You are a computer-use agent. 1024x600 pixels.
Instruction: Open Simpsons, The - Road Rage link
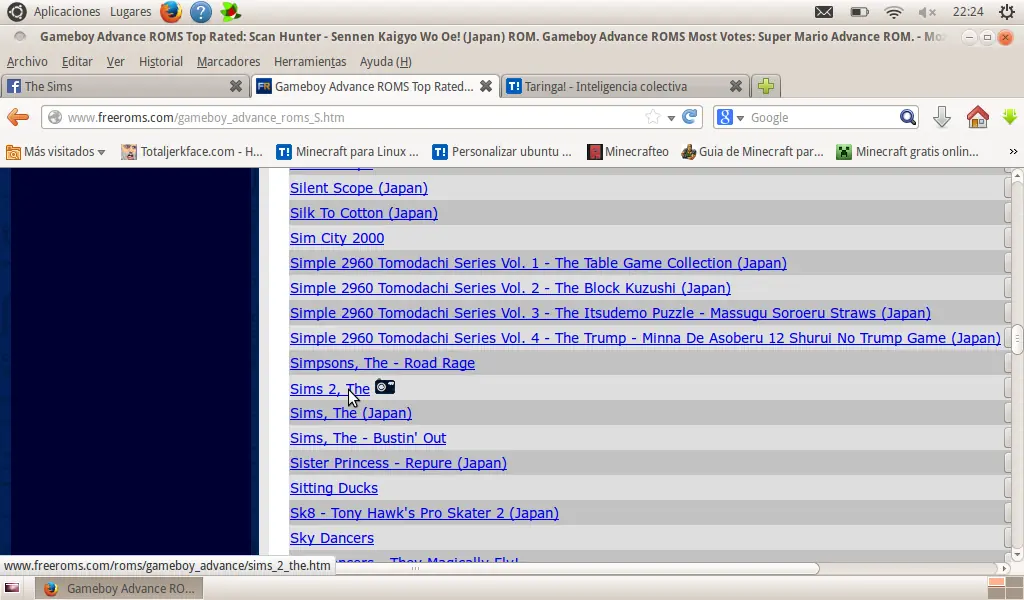(x=382, y=363)
